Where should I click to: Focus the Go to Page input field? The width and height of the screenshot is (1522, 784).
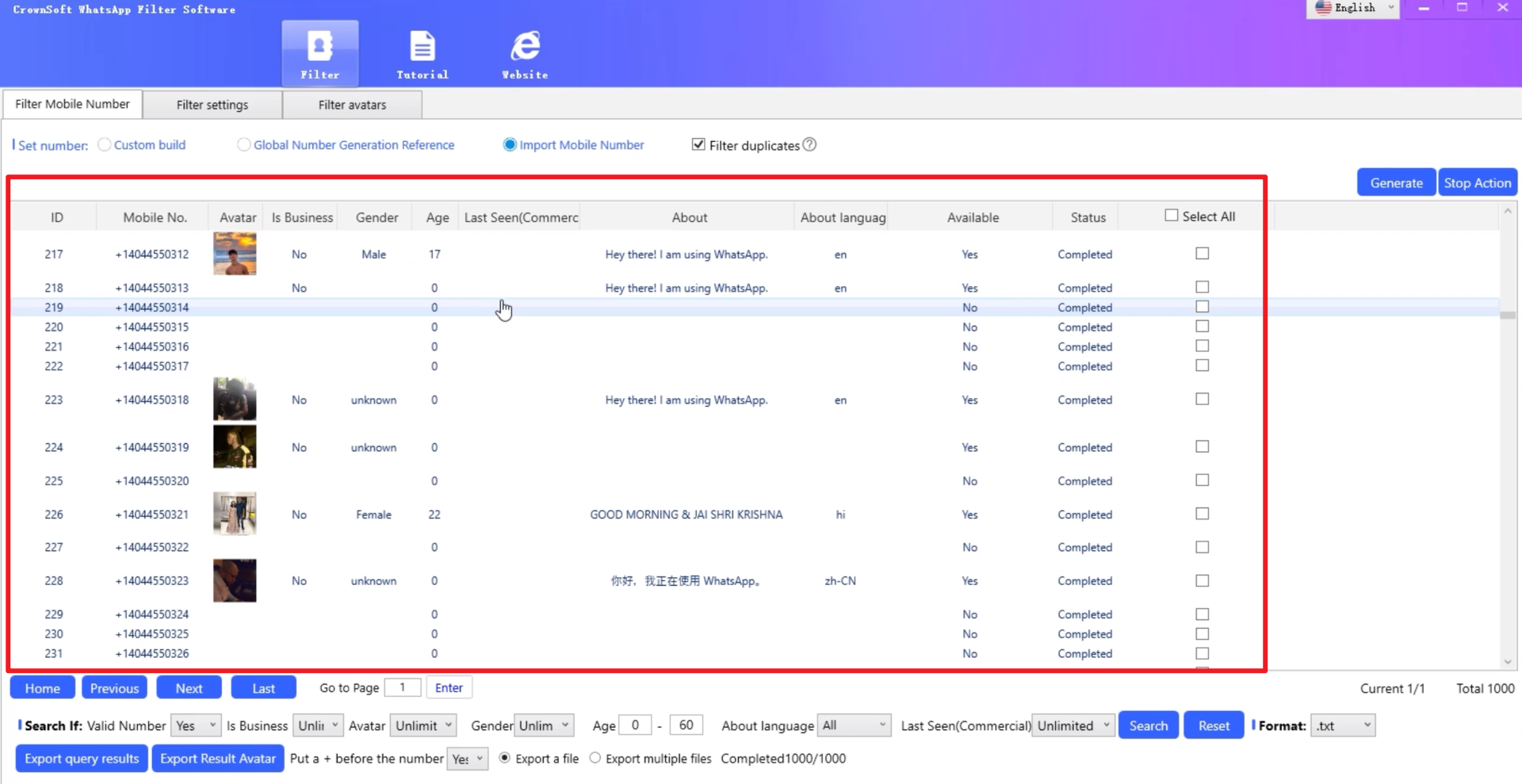coord(402,687)
